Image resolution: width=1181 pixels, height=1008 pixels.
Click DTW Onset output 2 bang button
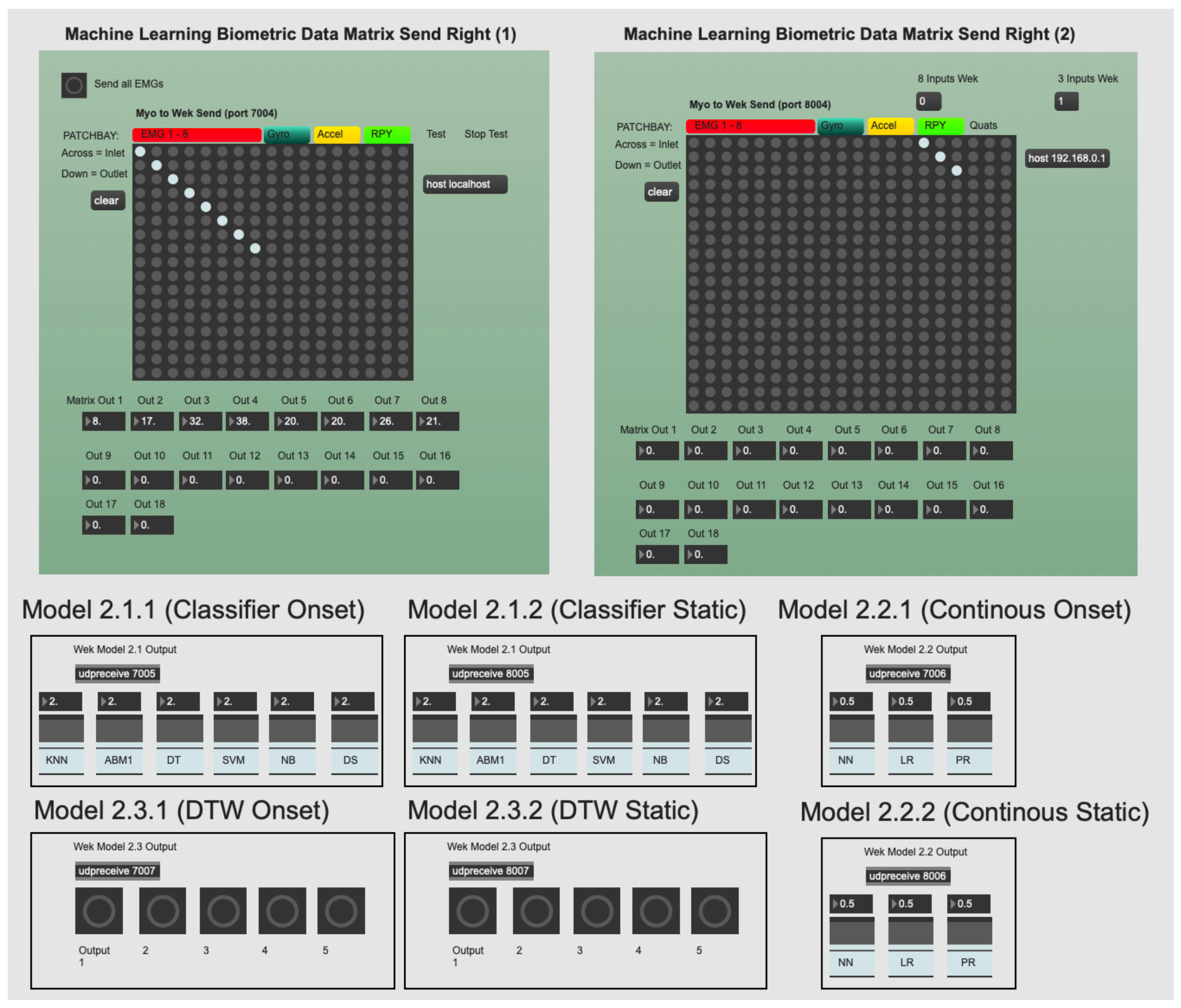(162, 910)
